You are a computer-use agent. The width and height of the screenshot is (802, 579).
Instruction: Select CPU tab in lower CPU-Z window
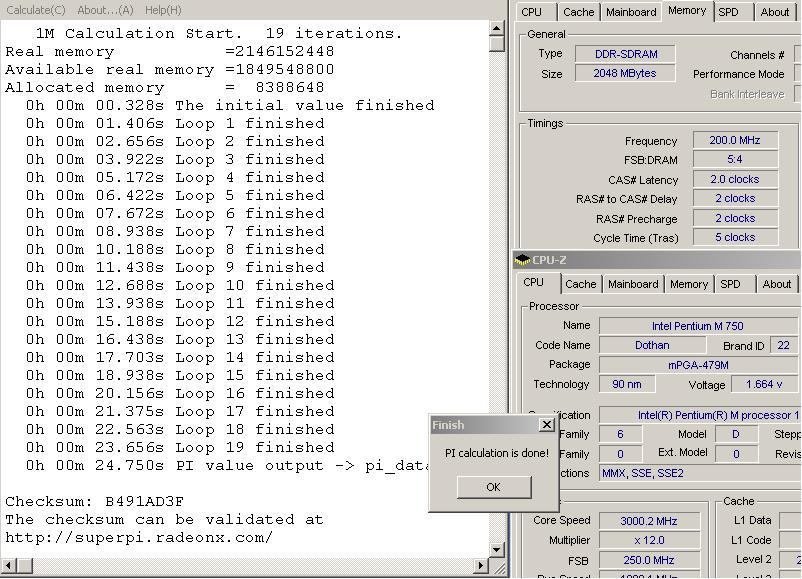[x=533, y=282]
